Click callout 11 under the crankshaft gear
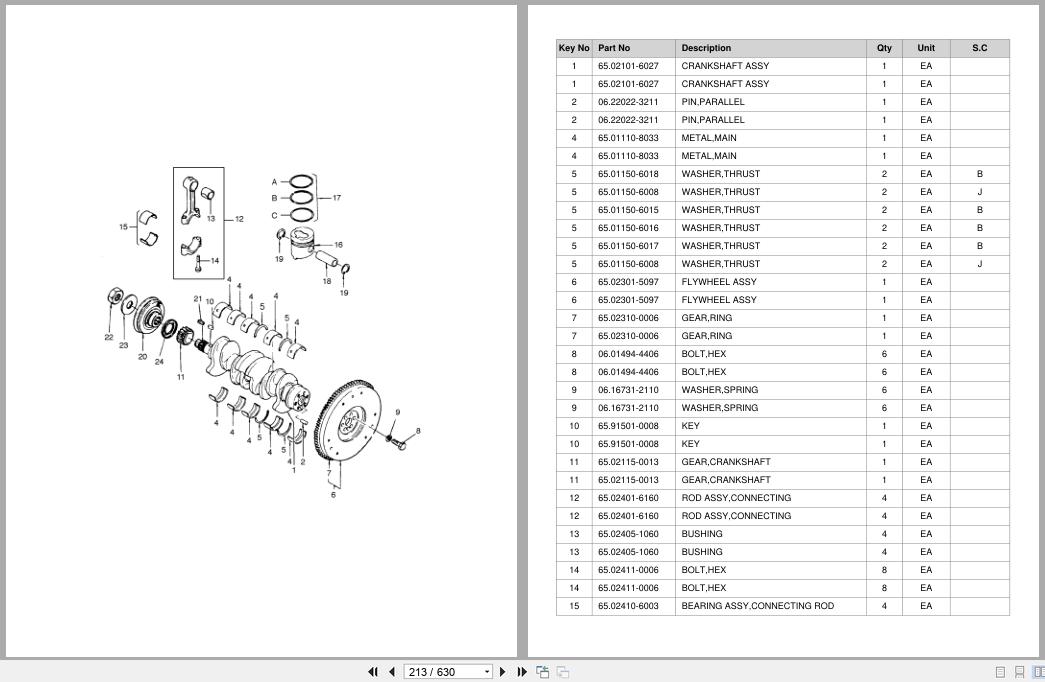This screenshot has height=682, width=1045. (x=181, y=377)
